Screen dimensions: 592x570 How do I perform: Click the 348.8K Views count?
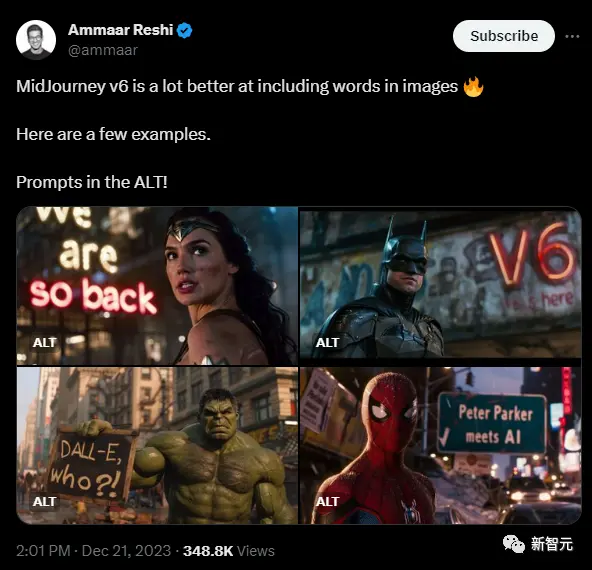click(x=229, y=551)
